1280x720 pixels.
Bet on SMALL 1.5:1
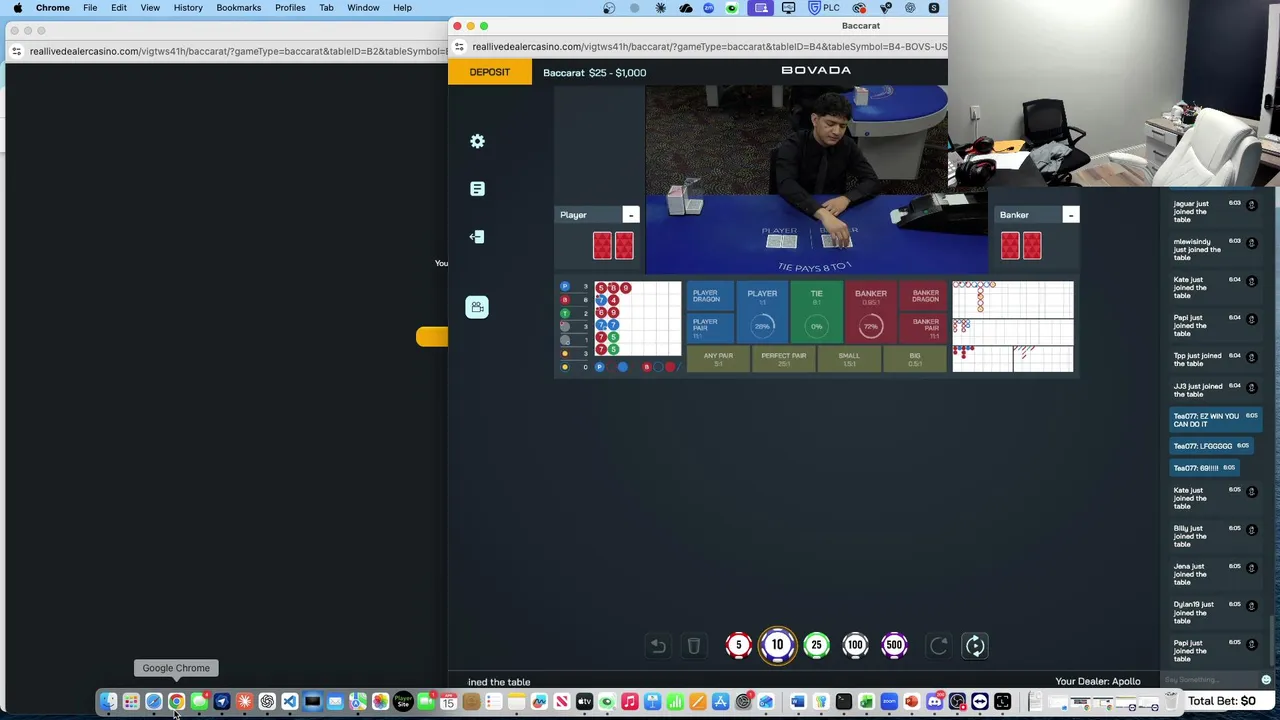click(849, 359)
